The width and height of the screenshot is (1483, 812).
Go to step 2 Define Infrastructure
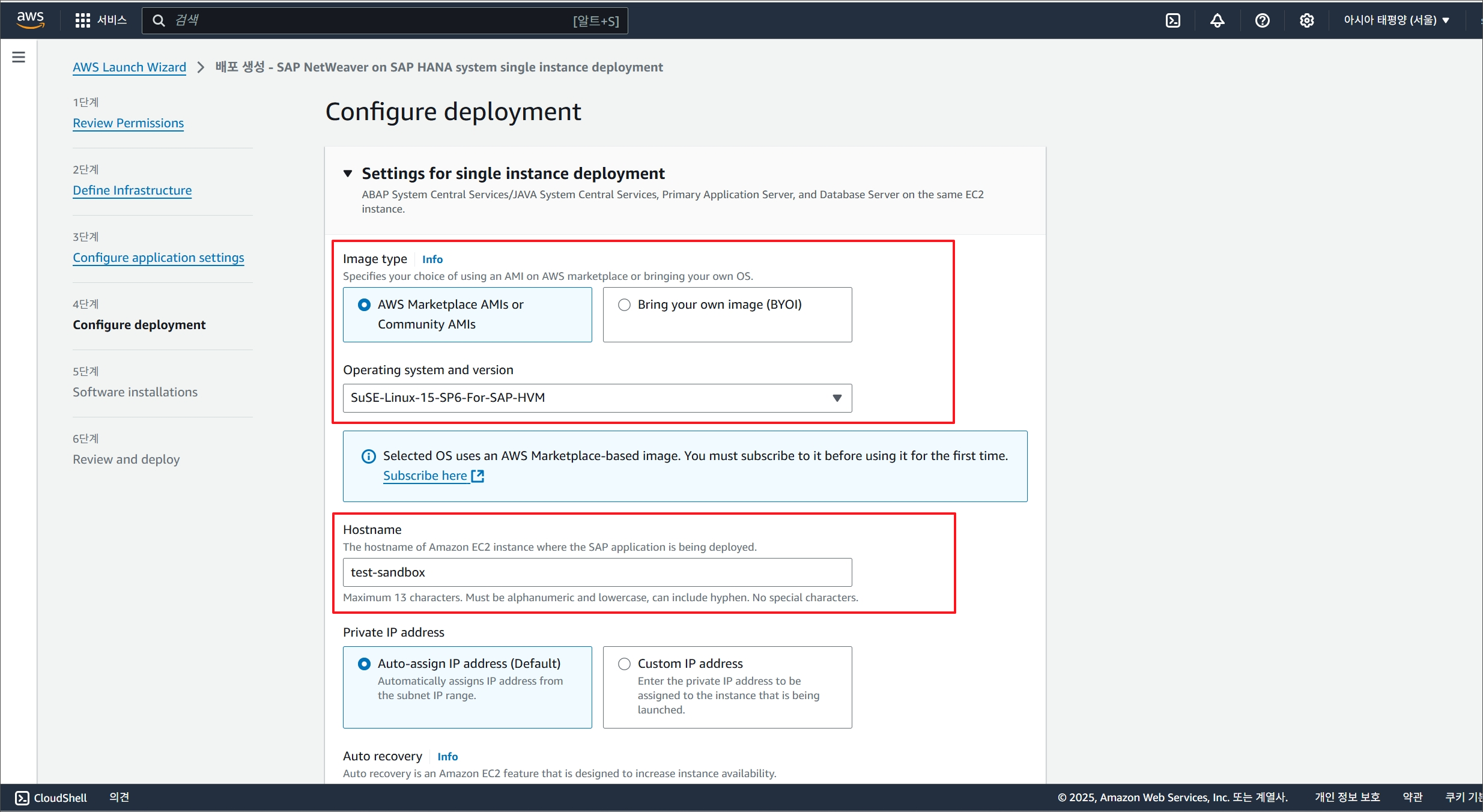pos(132,190)
